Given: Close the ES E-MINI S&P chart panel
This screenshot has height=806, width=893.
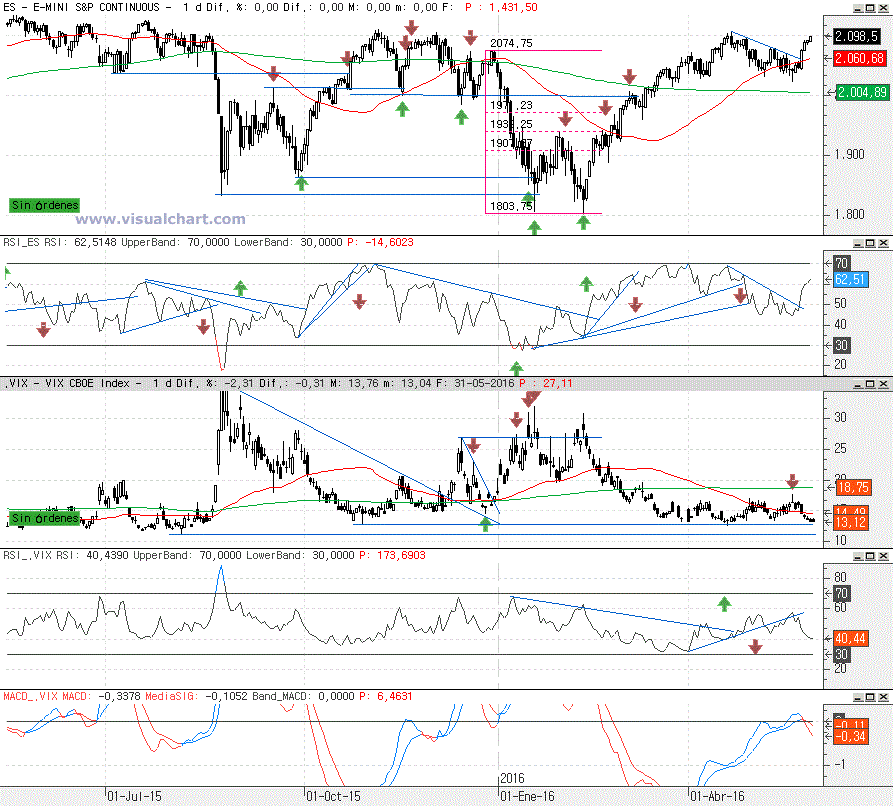Looking at the screenshot, I should point(883,8).
